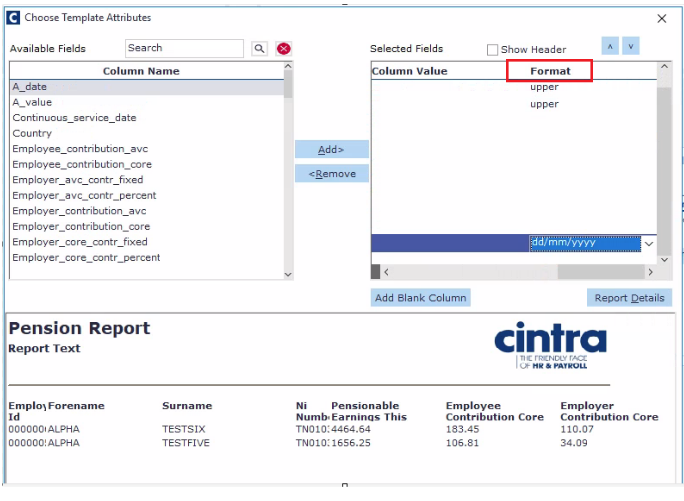Click 183.45 employee contribution value
This screenshot has width=684, height=501.
pyautogui.click(x=462, y=429)
